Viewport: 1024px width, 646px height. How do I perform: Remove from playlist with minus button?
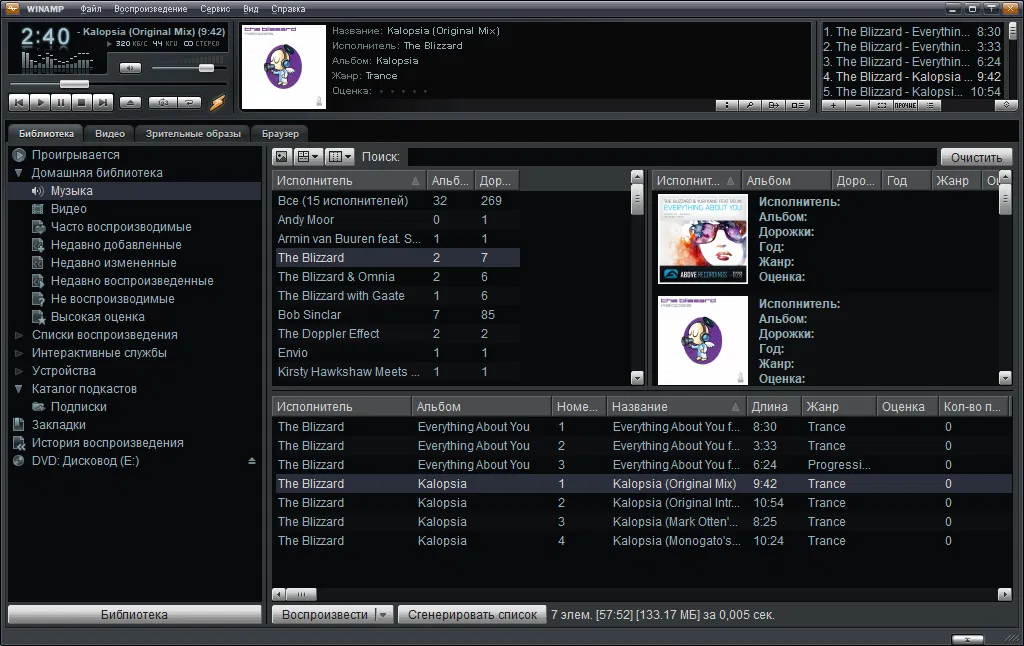point(857,105)
